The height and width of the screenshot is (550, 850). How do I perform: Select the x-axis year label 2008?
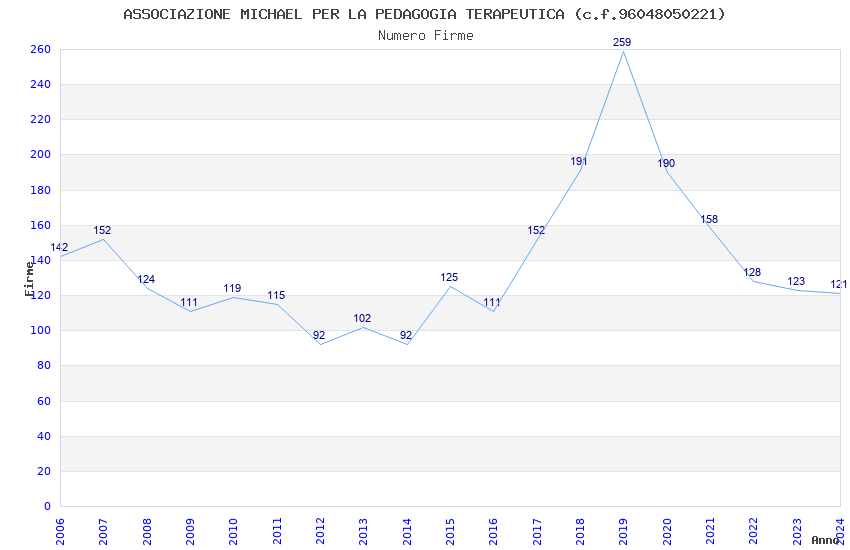(x=146, y=532)
